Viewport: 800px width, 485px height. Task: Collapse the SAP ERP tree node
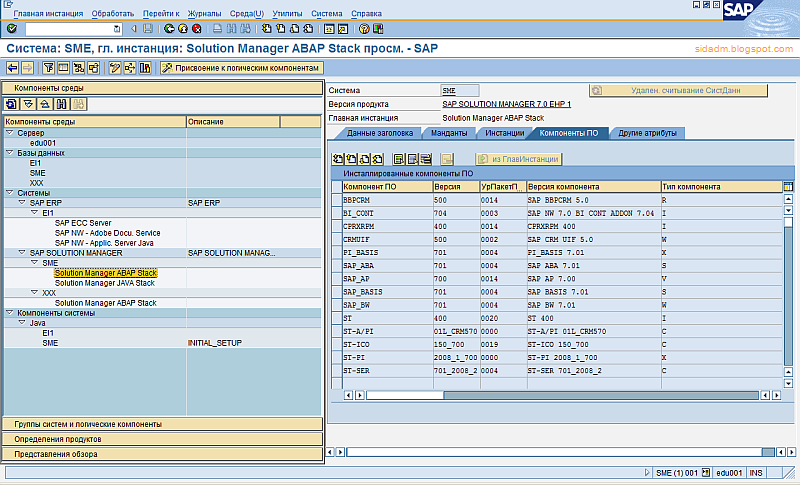point(22,202)
